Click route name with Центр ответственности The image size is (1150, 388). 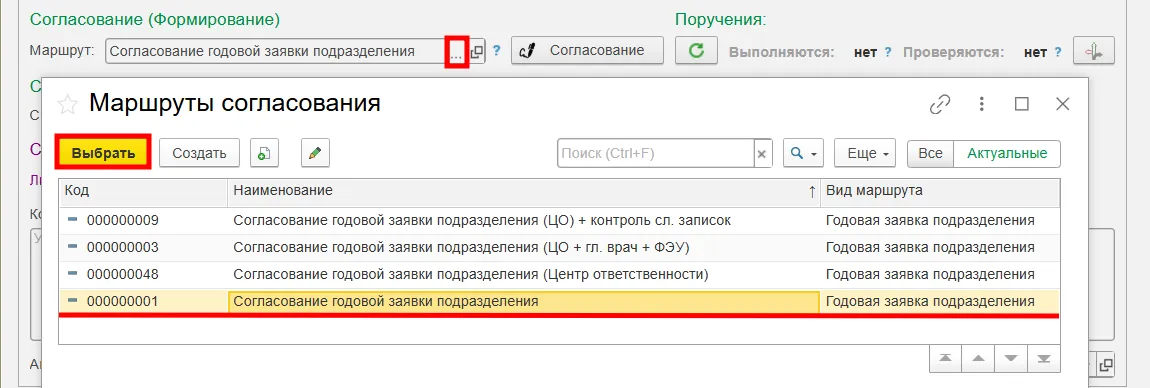470,274
